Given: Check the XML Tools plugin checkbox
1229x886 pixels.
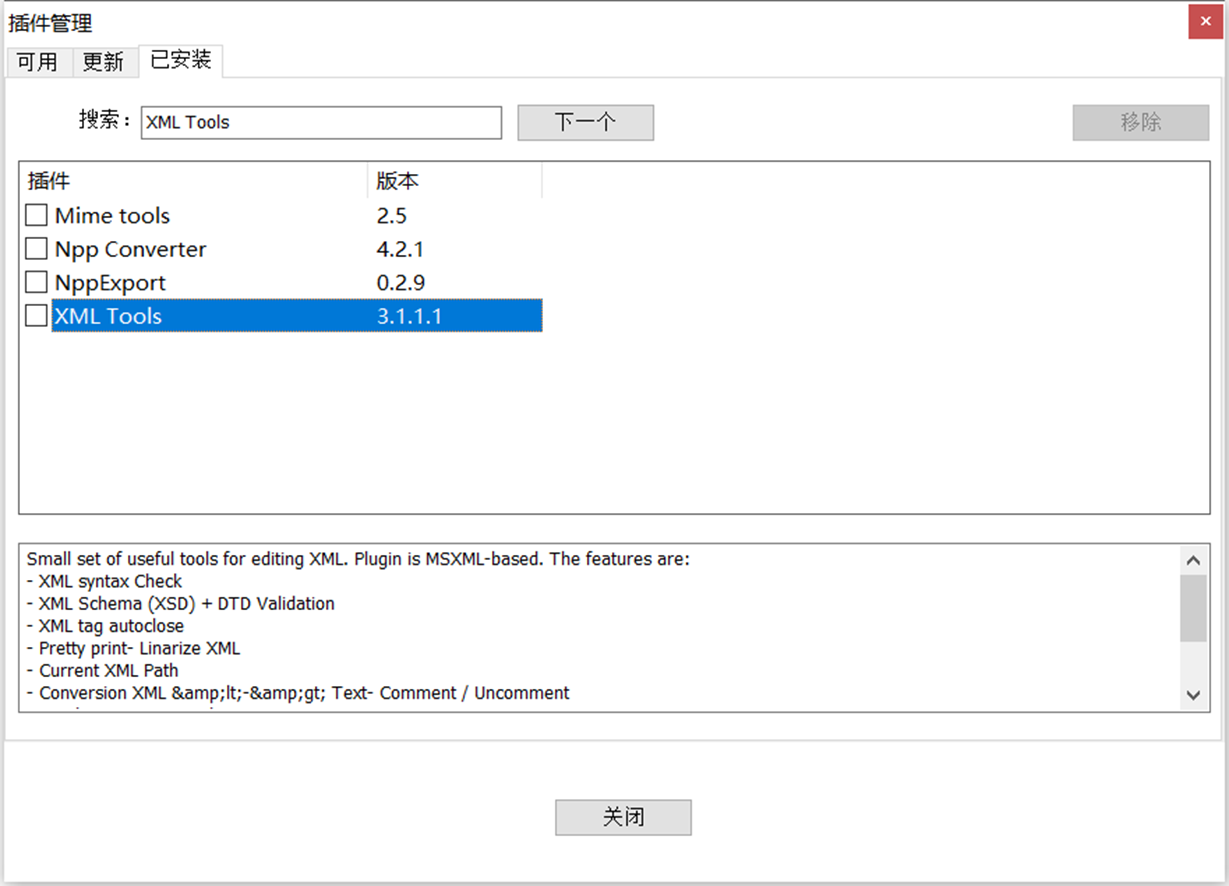Looking at the screenshot, I should 36,316.
